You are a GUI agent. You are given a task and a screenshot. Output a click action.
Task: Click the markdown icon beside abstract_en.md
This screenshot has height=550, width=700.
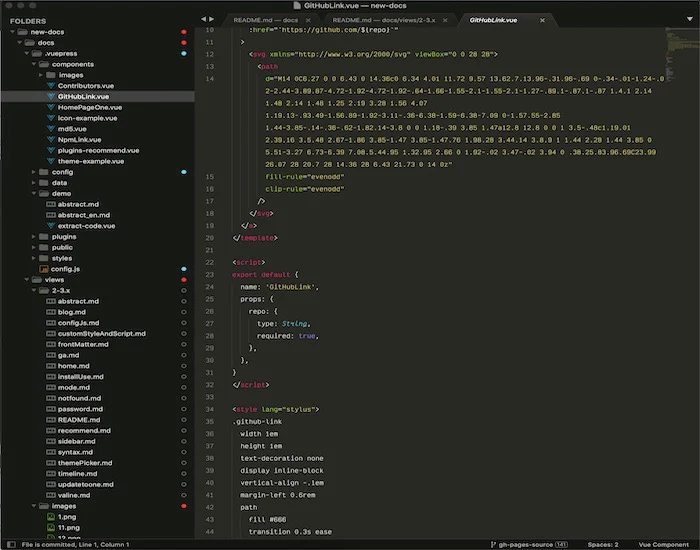(x=51, y=215)
